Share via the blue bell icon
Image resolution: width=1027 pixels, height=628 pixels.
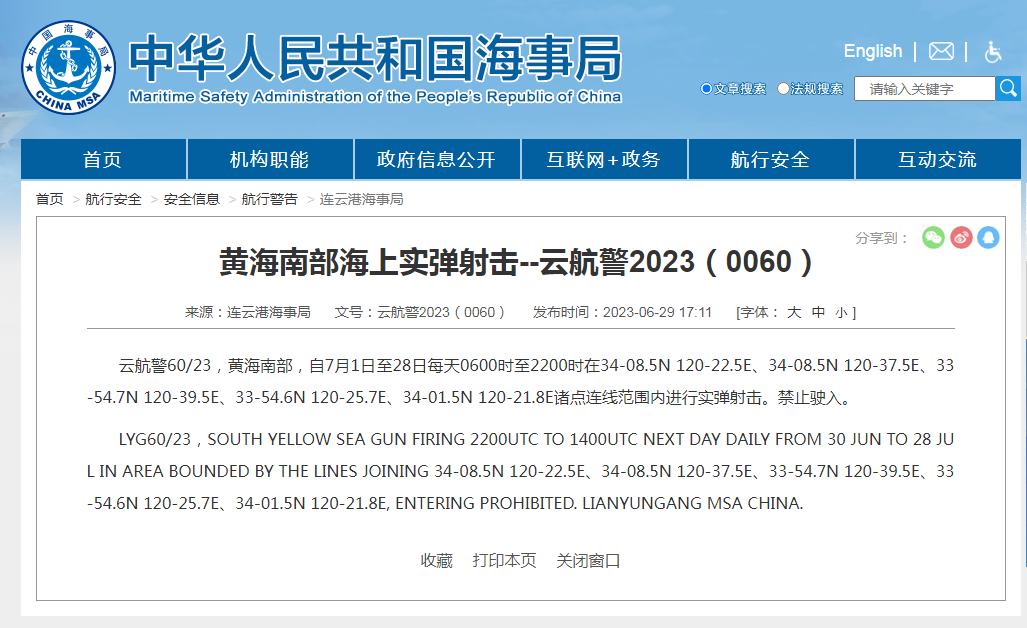point(988,237)
